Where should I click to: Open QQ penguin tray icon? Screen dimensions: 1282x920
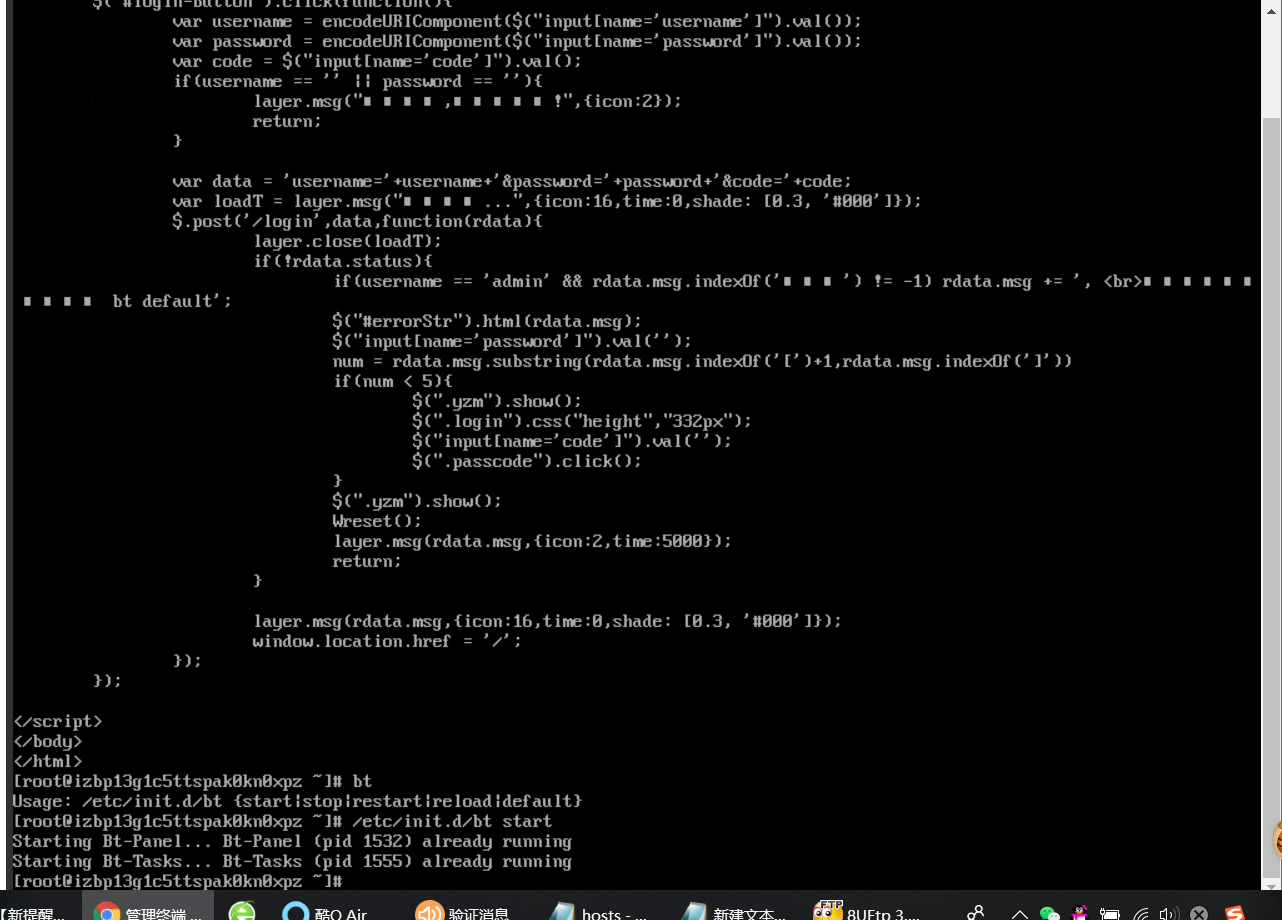click(x=1079, y=913)
